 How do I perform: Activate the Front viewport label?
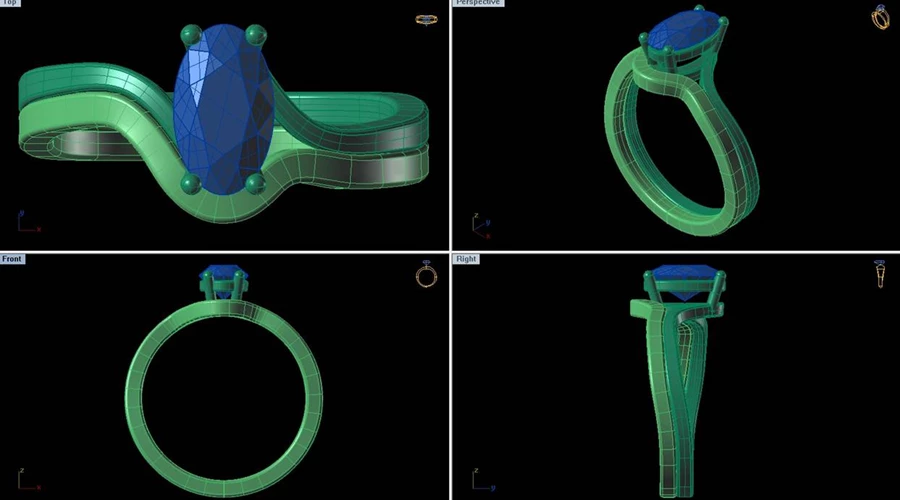(12, 259)
